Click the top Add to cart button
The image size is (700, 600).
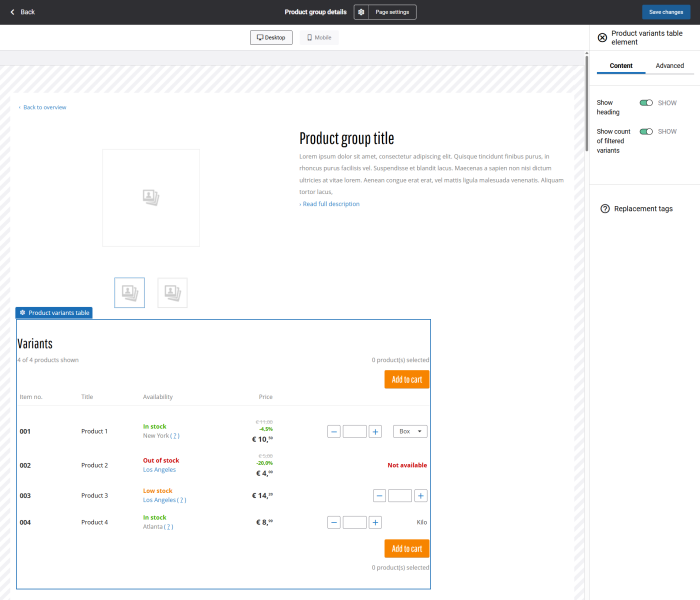click(407, 379)
